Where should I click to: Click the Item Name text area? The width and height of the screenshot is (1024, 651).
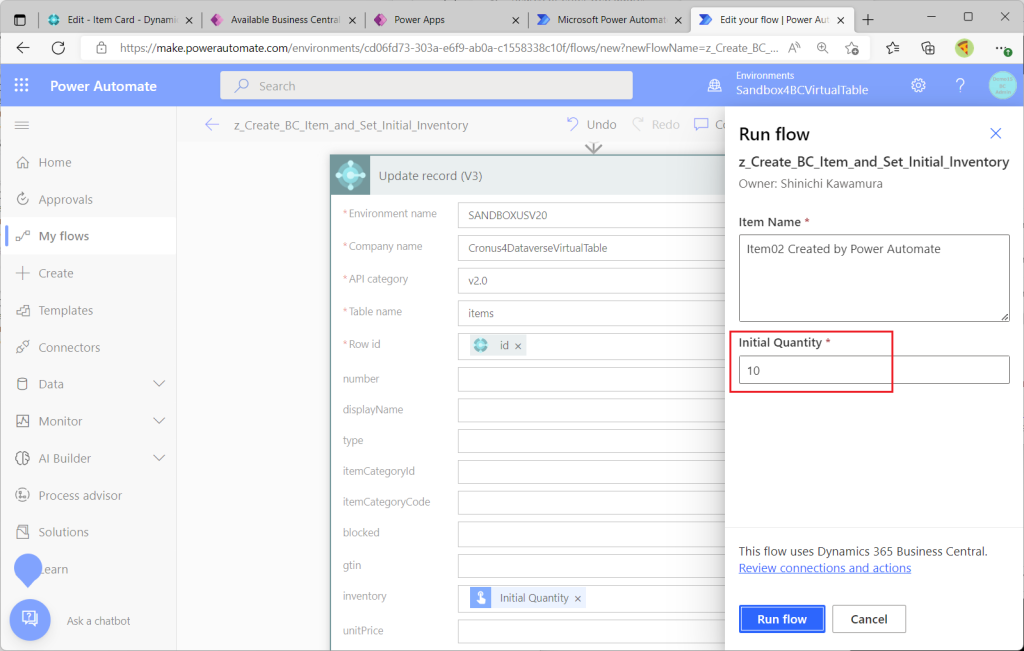click(874, 278)
